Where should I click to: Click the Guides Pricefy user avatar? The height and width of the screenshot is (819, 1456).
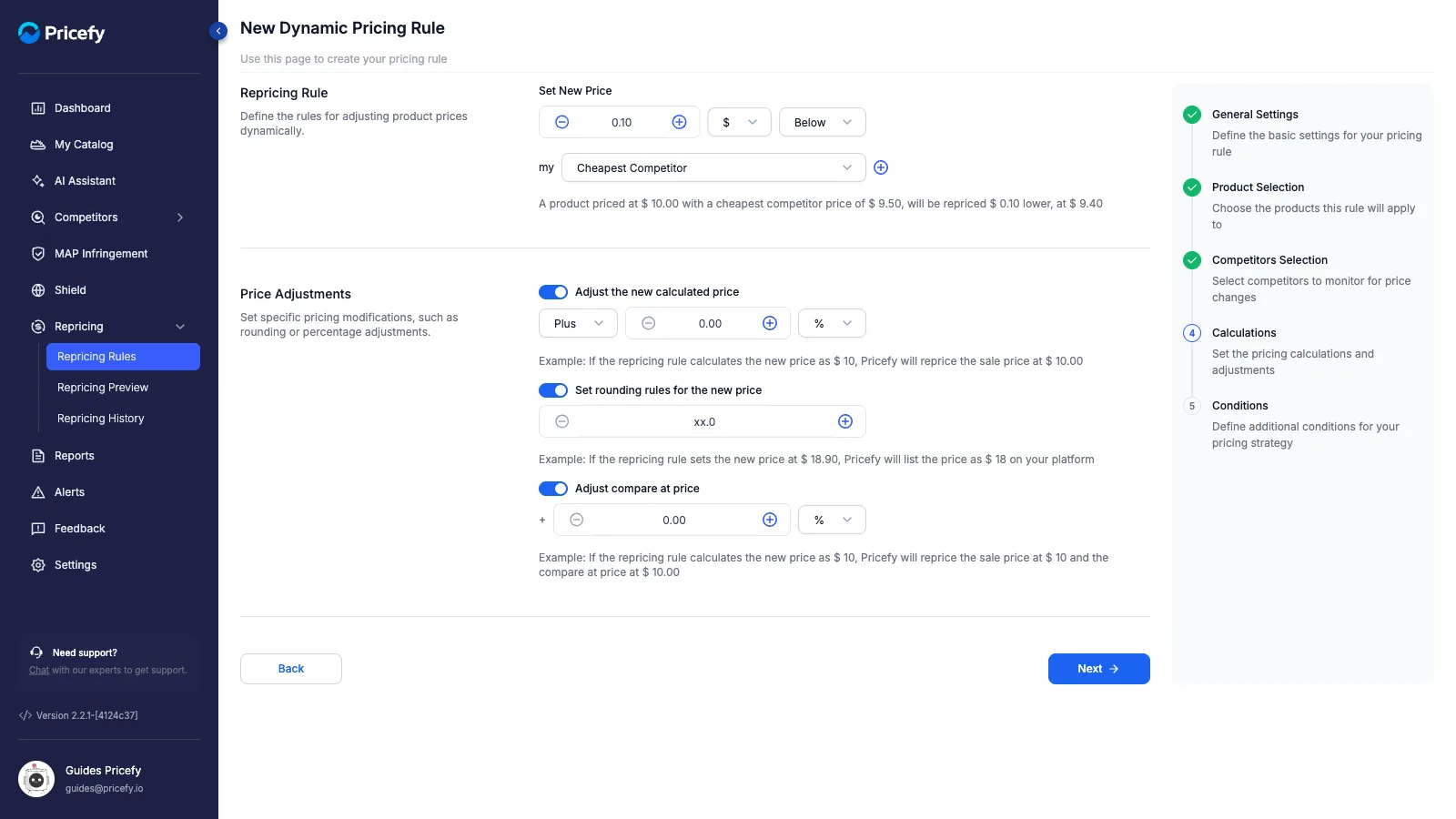point(36,779)
